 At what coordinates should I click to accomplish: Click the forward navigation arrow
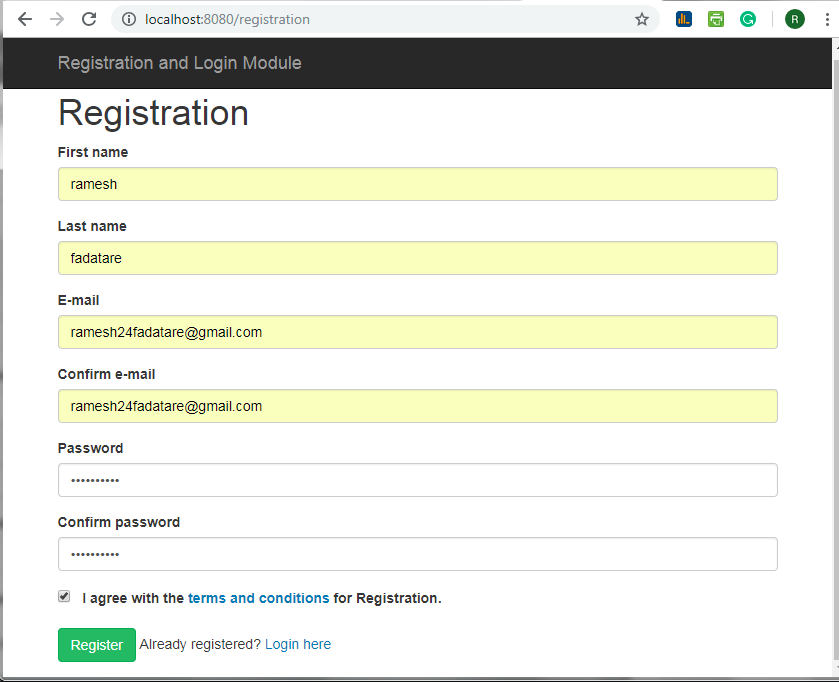[x=58, y=19]
